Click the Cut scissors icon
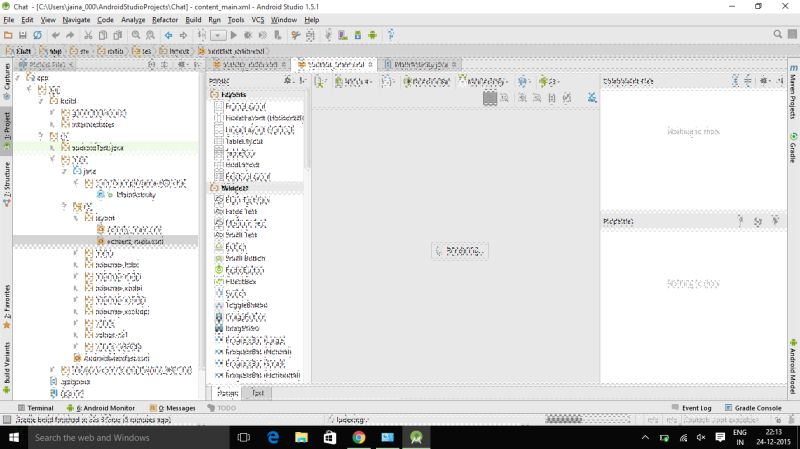800x449 pixels. coord(88,35)
